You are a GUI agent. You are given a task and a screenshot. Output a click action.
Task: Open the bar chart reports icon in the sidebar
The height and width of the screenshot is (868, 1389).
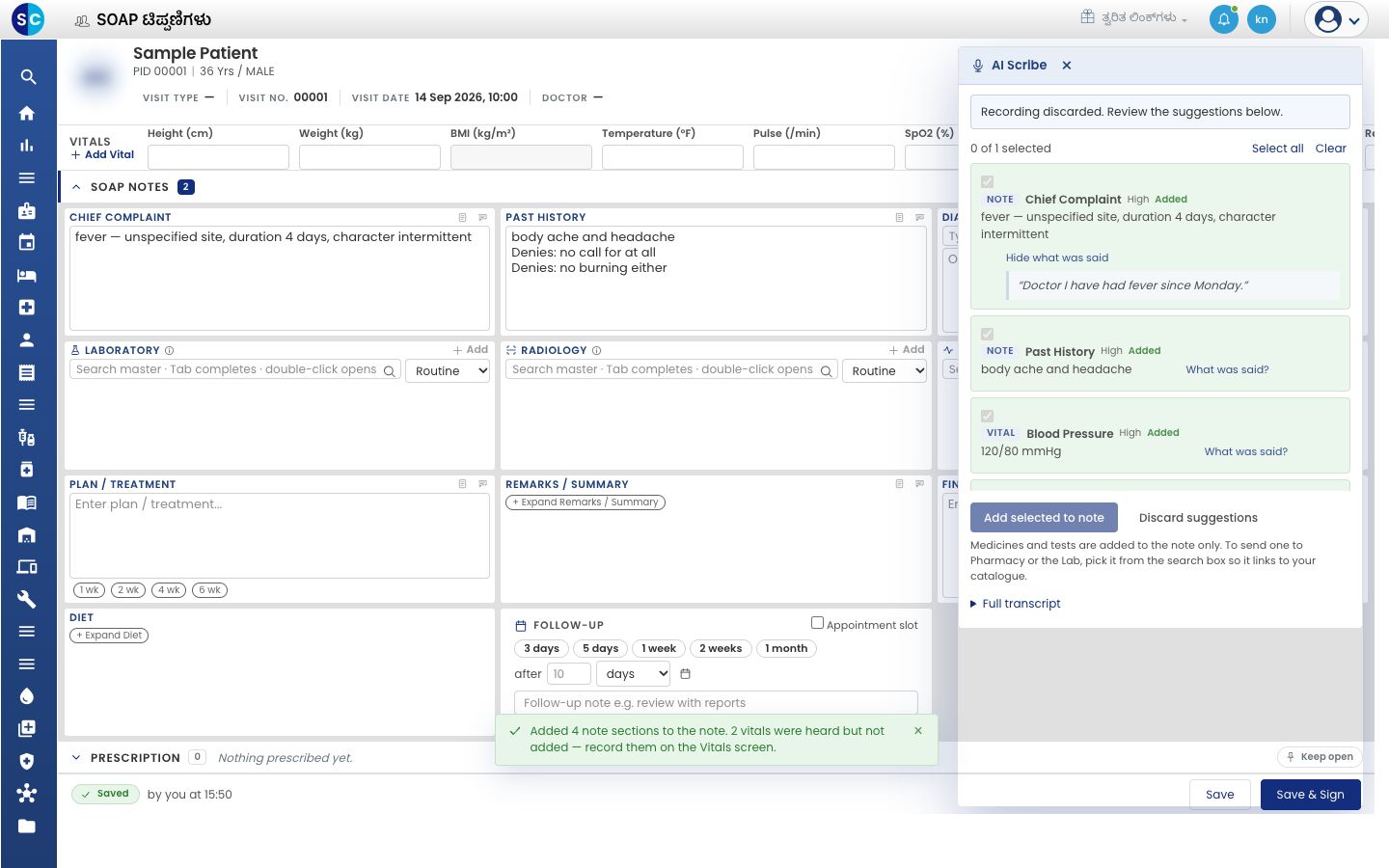tap(27, 146)
